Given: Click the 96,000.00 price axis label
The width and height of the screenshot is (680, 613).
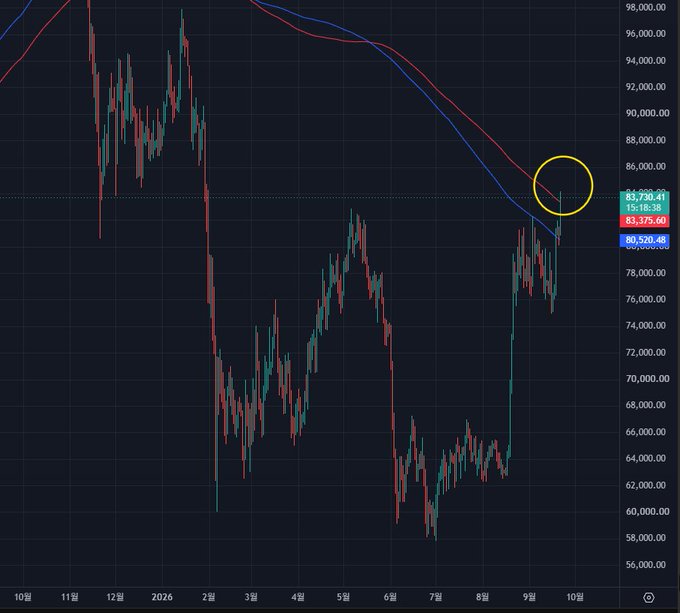Looking at the screenshot, I should (x=645, y=33).
